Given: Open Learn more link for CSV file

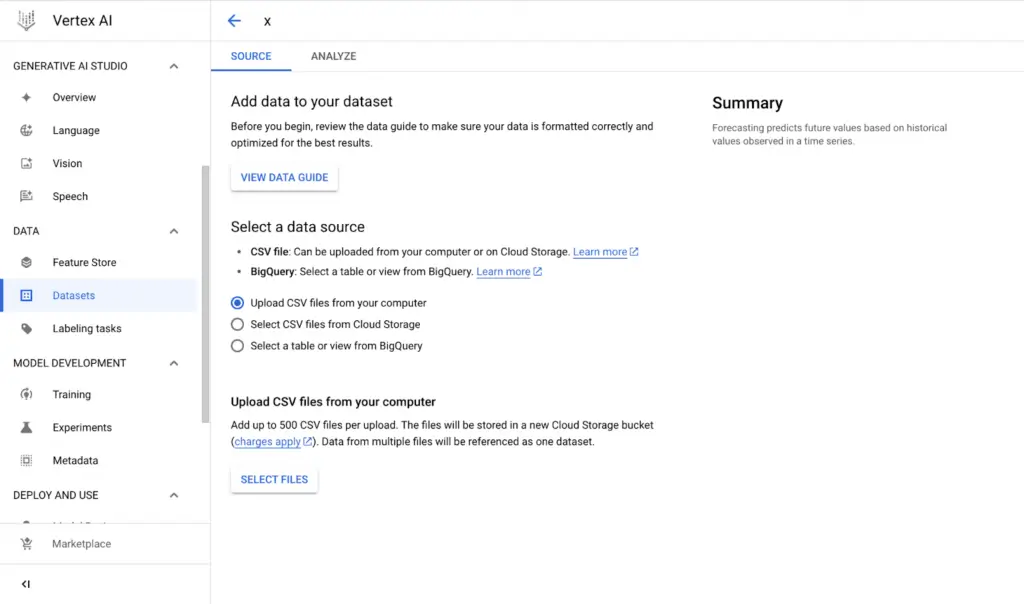Looking at the screenshot, I should pos(600,251).
